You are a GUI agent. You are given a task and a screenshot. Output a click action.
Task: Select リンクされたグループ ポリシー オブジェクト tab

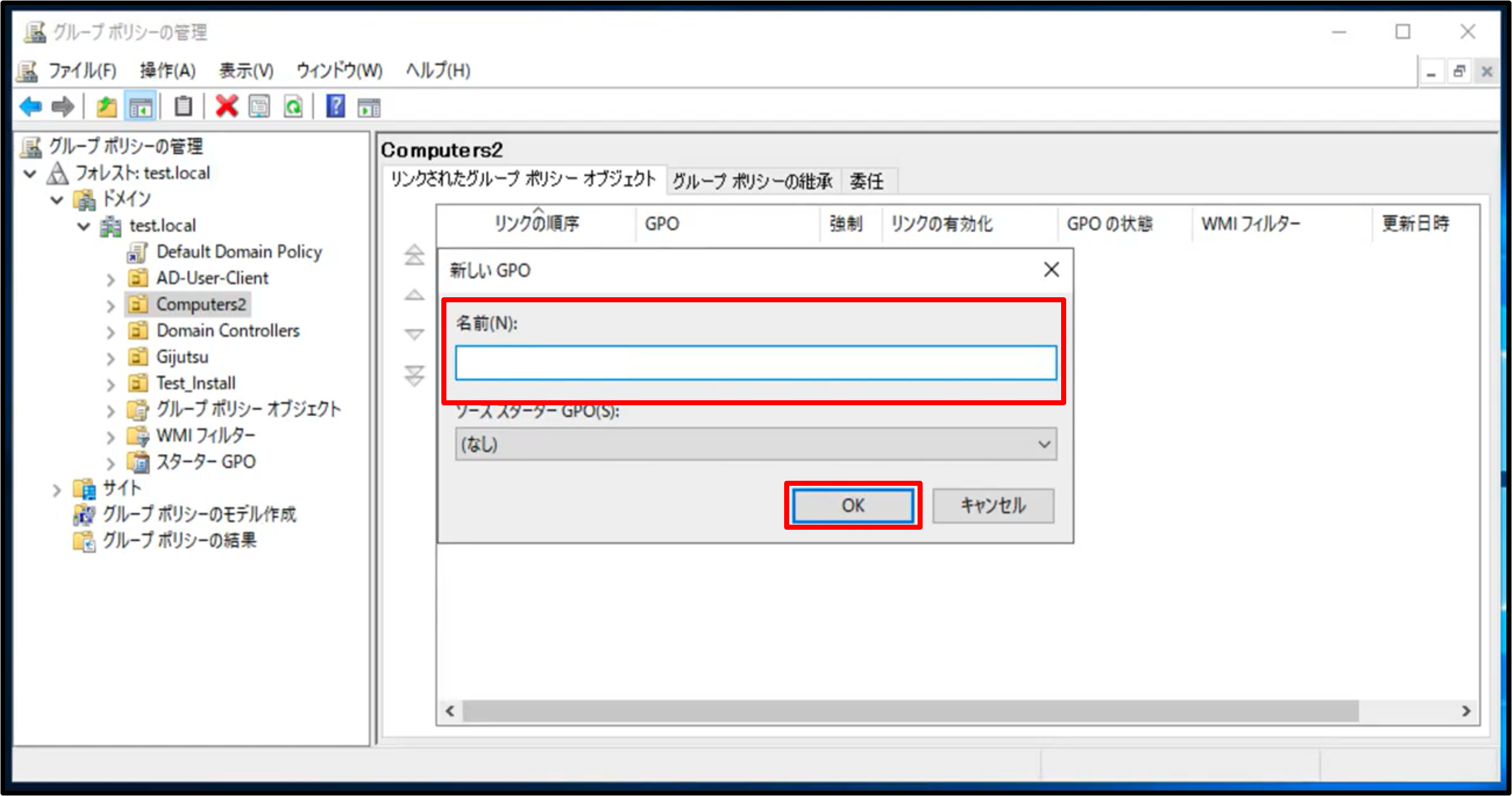coord(524,179)
